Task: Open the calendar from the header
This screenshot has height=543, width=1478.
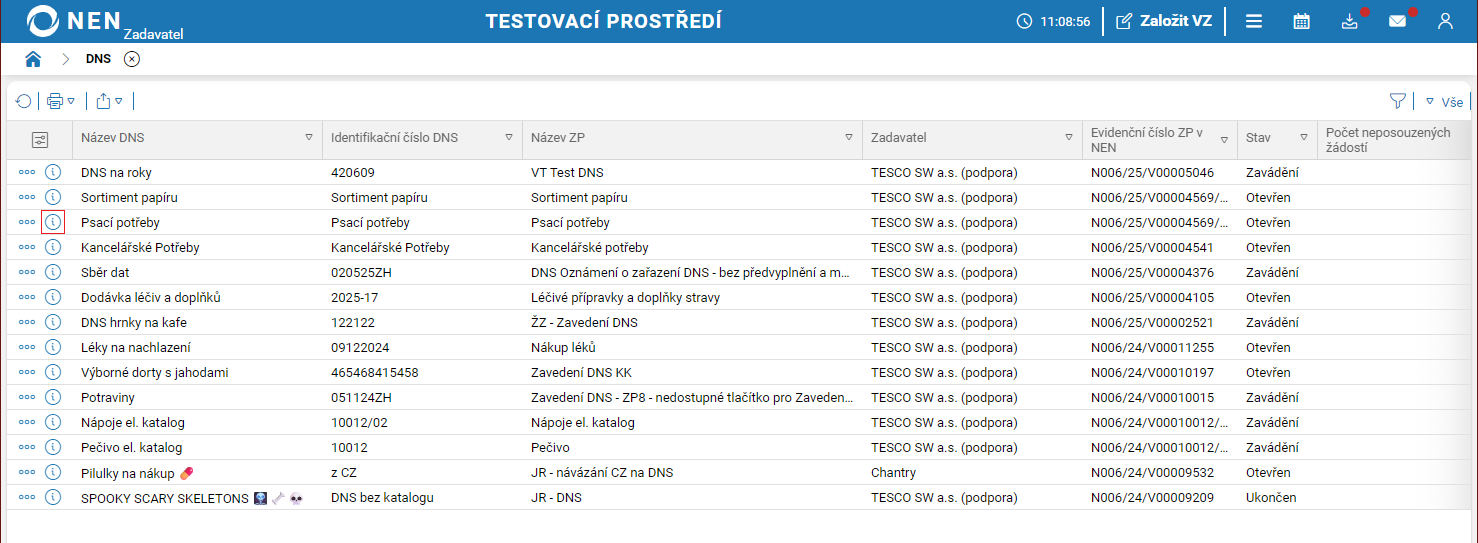Action: point(1301,21)
